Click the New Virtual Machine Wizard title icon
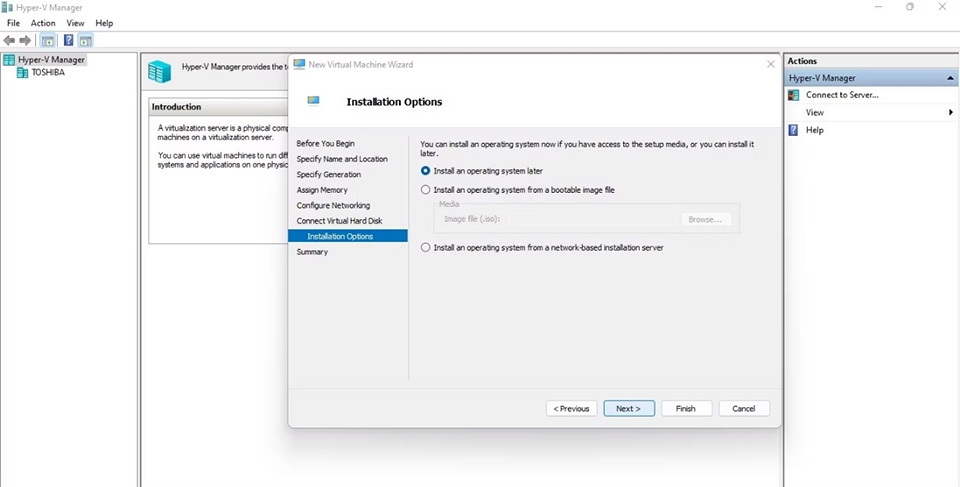960x487 pixels. coord(299,64)
